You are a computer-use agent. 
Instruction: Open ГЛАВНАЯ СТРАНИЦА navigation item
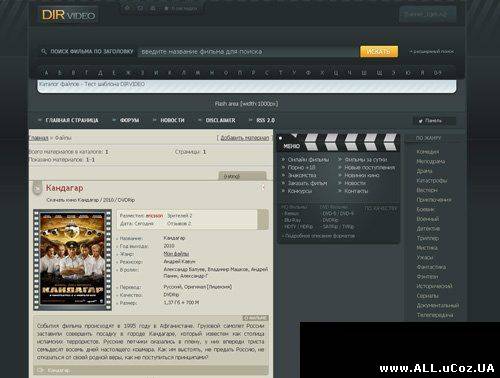point(72,120)
